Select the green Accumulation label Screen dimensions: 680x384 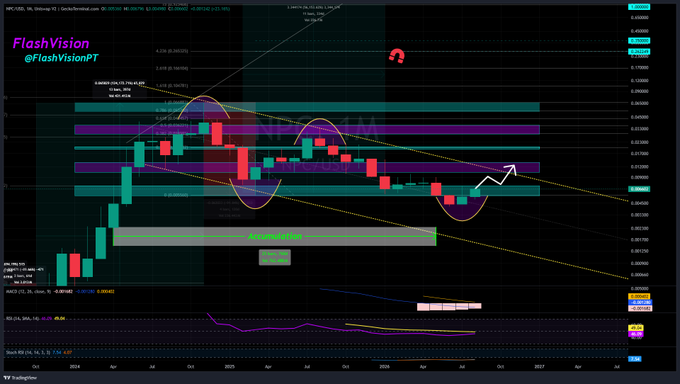(x=275, y=236)
